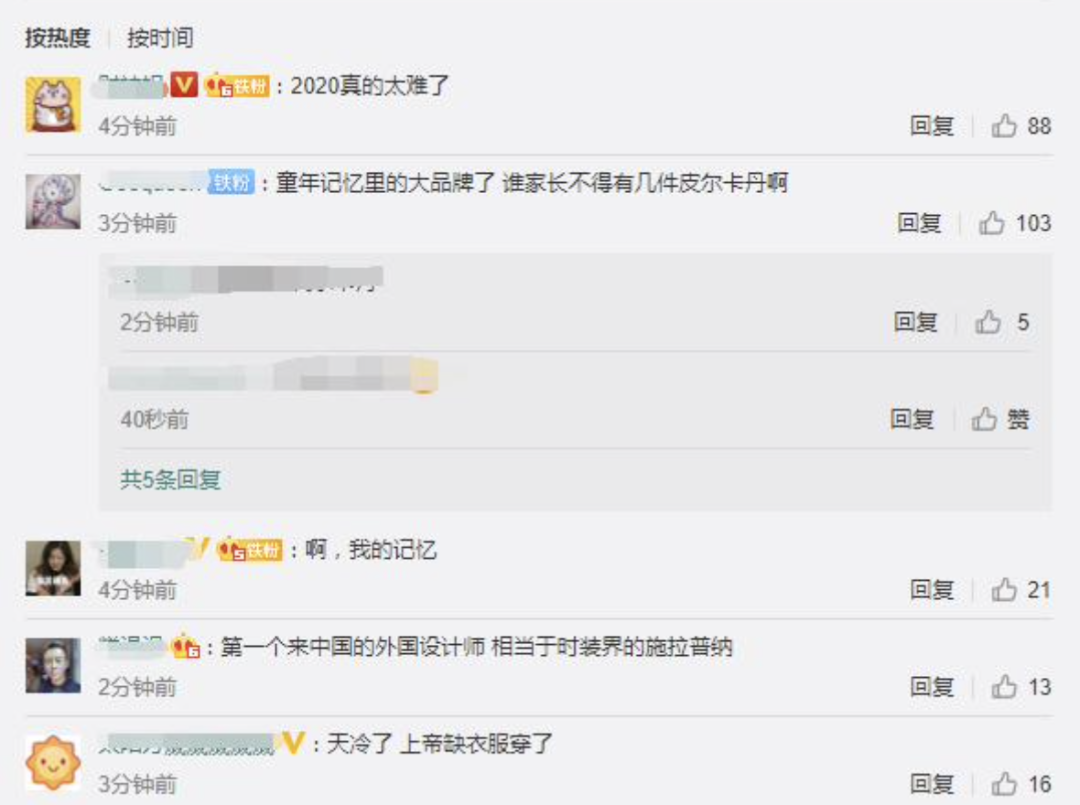Screen dimensions: 1080x805
Task: Like the comment '天冷了 上帝缺衣服穿了'
Action: 1021,784
